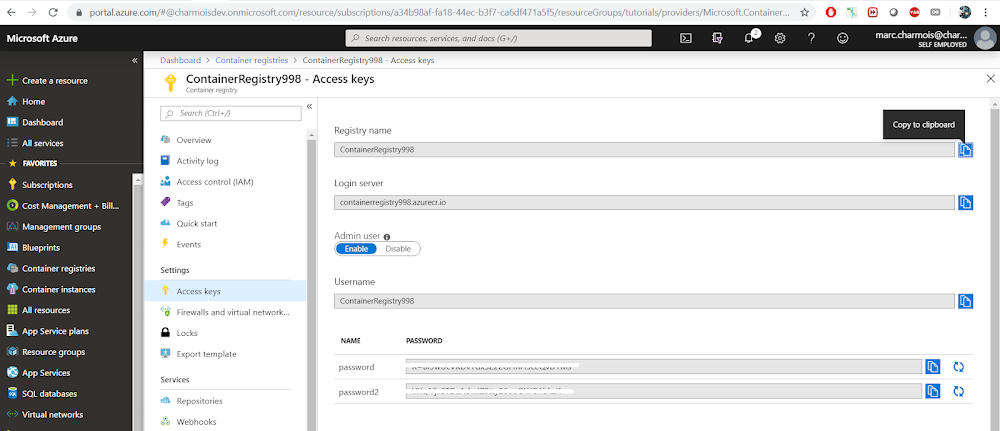1000x431 pixels.
Task: Go back in the browser
Action: [x=11, y=12]
